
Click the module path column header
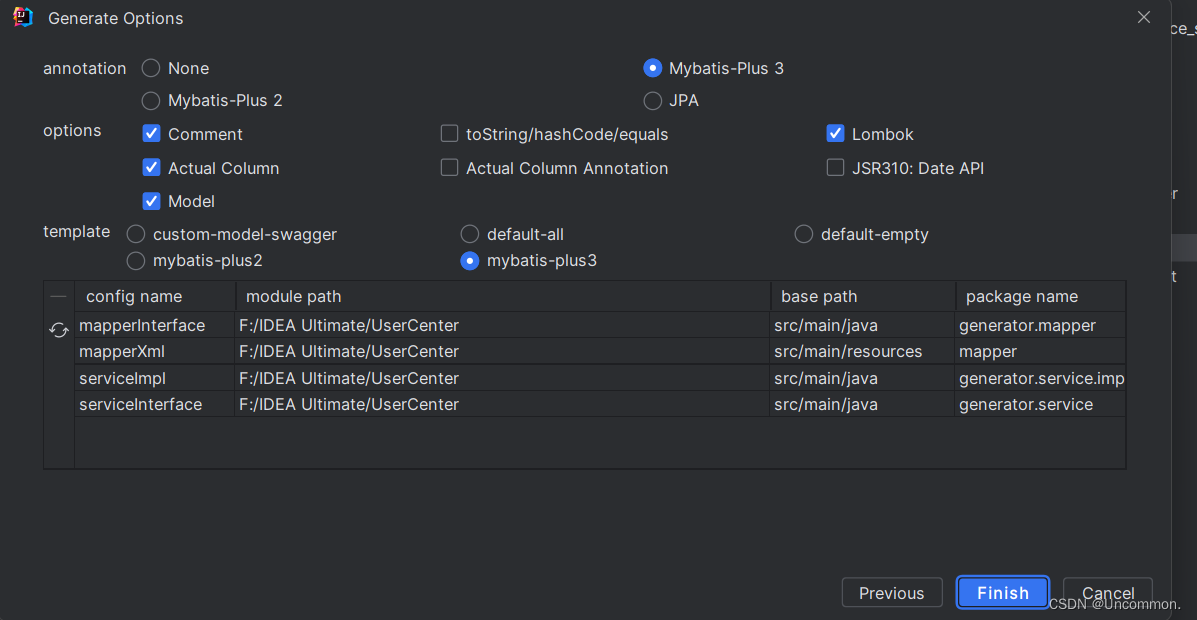coord(502,296)
